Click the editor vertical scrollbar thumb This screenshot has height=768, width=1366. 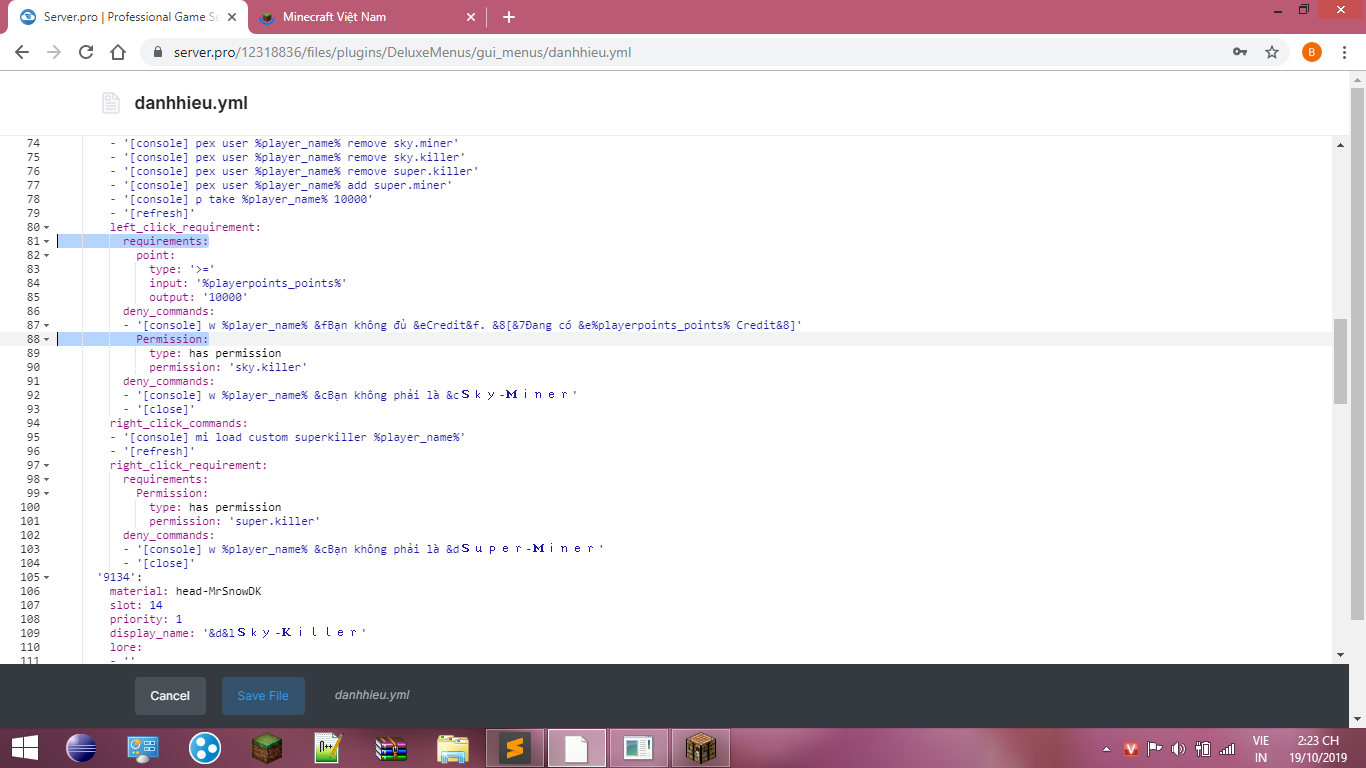[x=1340, y=361]
